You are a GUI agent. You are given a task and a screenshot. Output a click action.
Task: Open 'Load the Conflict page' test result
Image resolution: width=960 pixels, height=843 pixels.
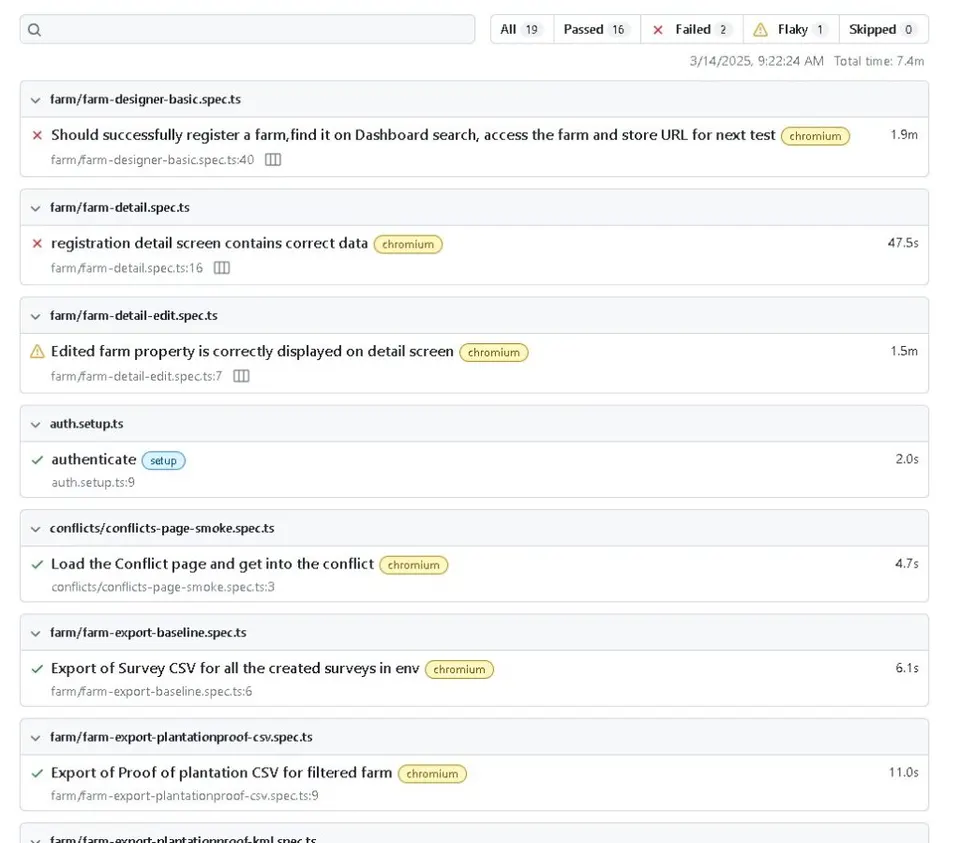coord(212,564)
